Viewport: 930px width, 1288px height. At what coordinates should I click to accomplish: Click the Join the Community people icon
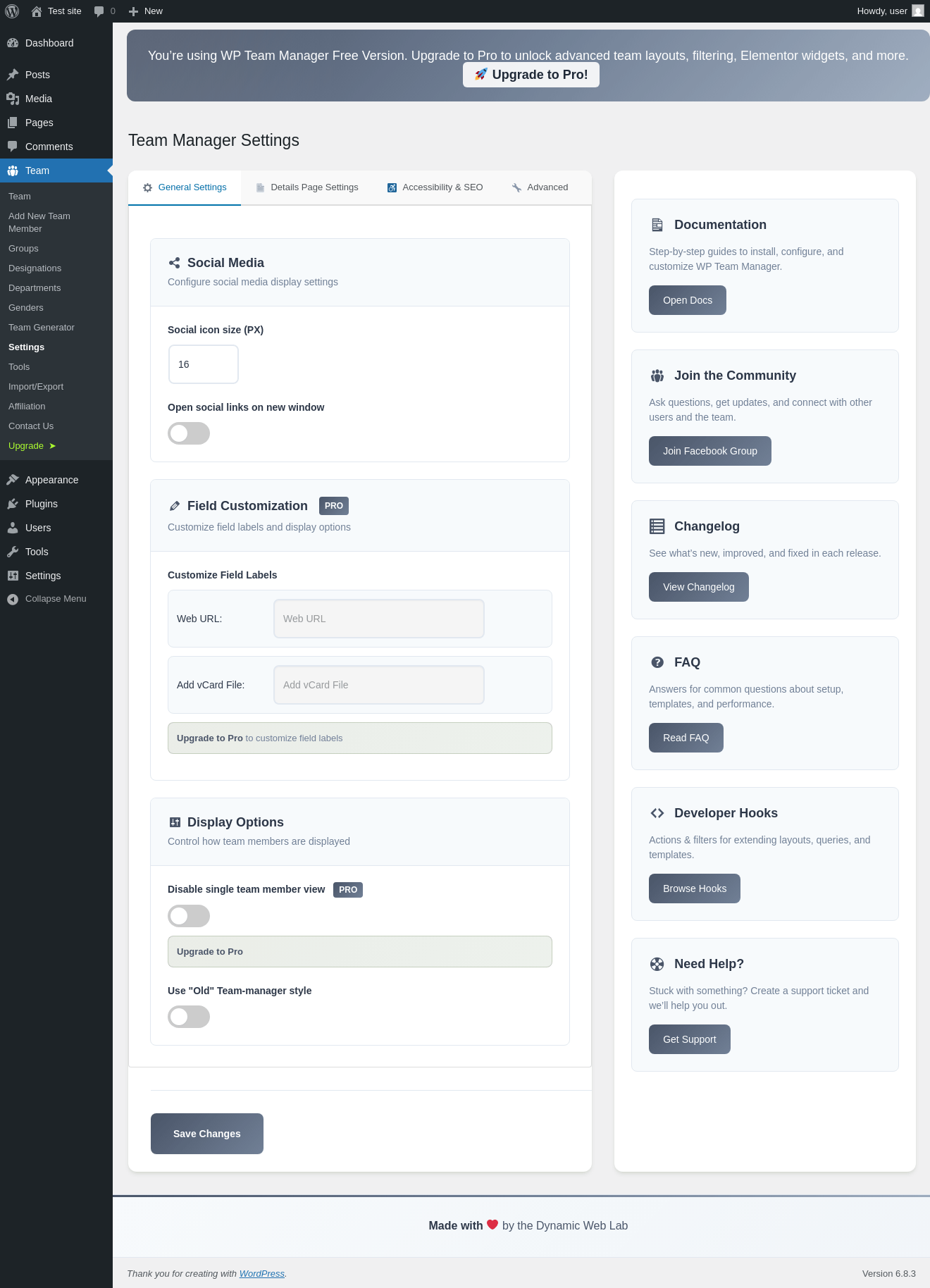click(x=657, y=376)
